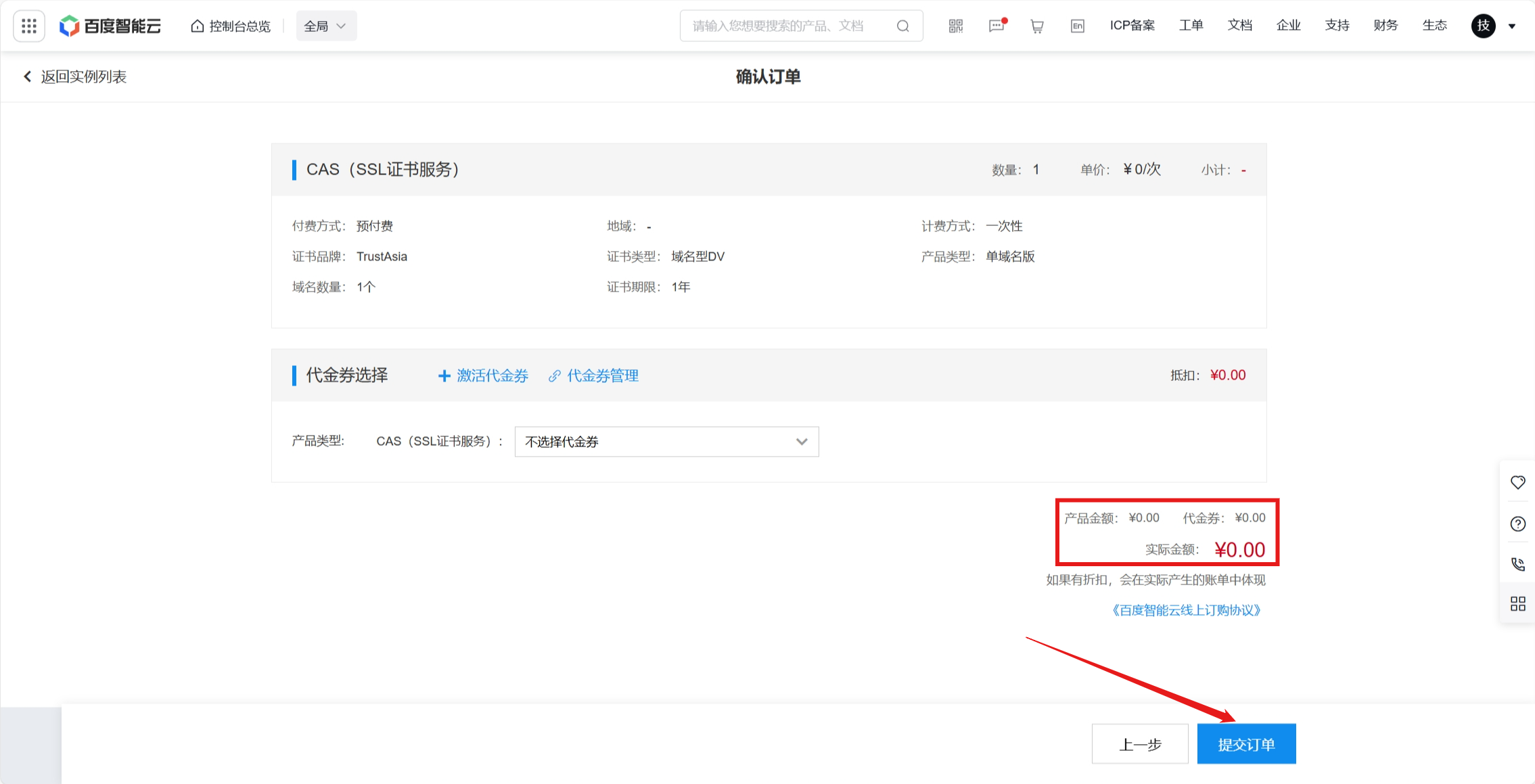1535x784 pixels.
Task: Click the 1年 certificate term value
Action: tap(681, 287)
